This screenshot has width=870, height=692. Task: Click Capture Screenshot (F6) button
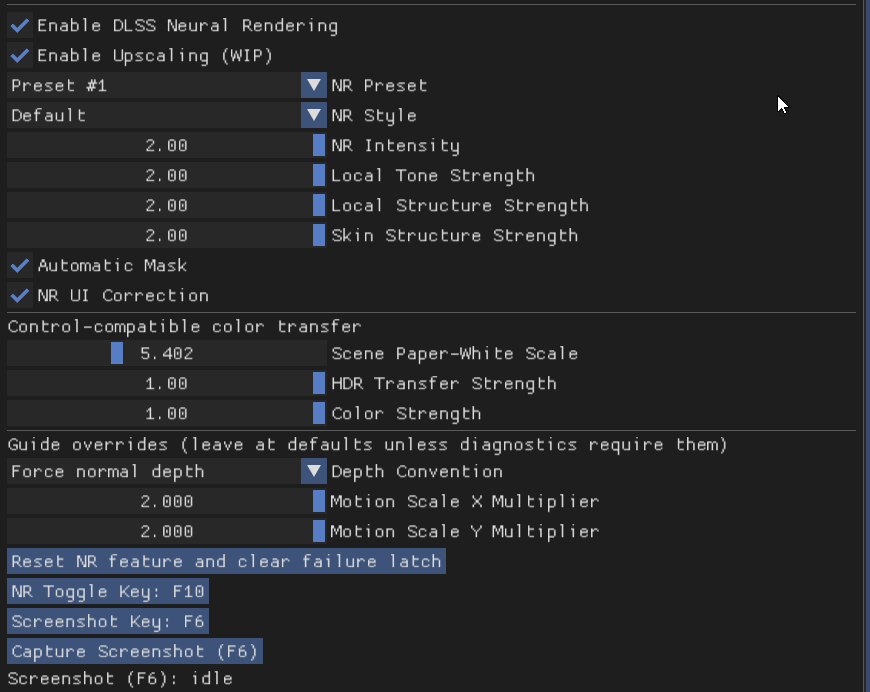click(x=135, y=651)
